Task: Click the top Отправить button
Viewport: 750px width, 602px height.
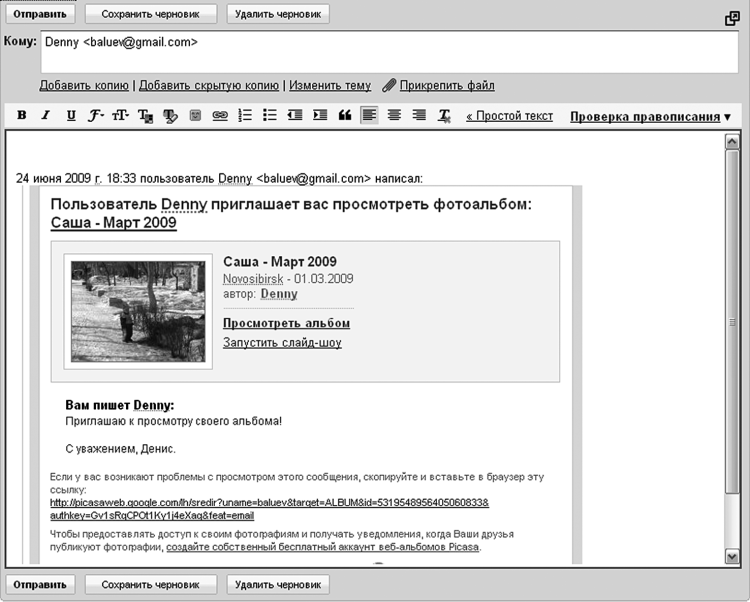Action: point(39,15)
